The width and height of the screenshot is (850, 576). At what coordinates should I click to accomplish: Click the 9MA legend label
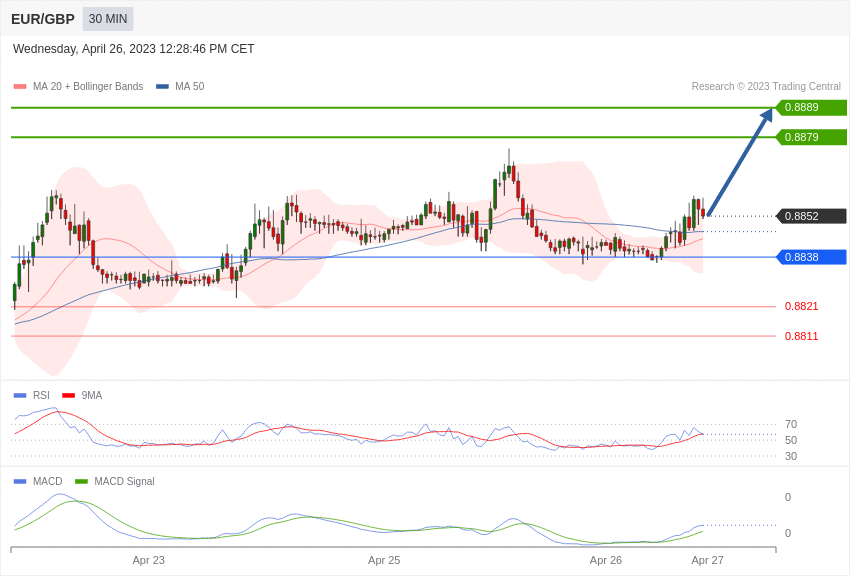pyautogui.click(x=92, y=396)
